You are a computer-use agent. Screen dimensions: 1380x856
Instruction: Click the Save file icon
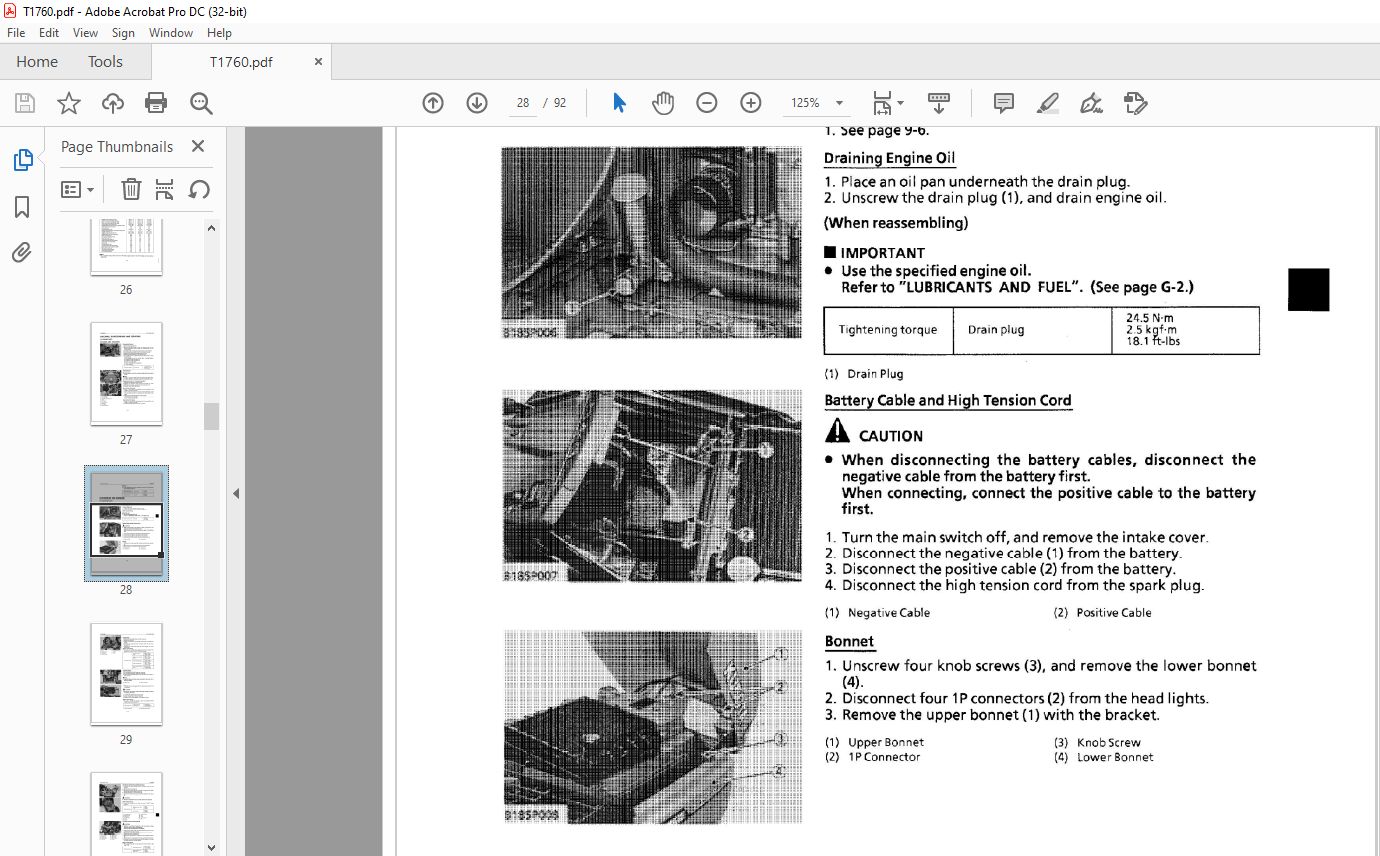[25, 103]
